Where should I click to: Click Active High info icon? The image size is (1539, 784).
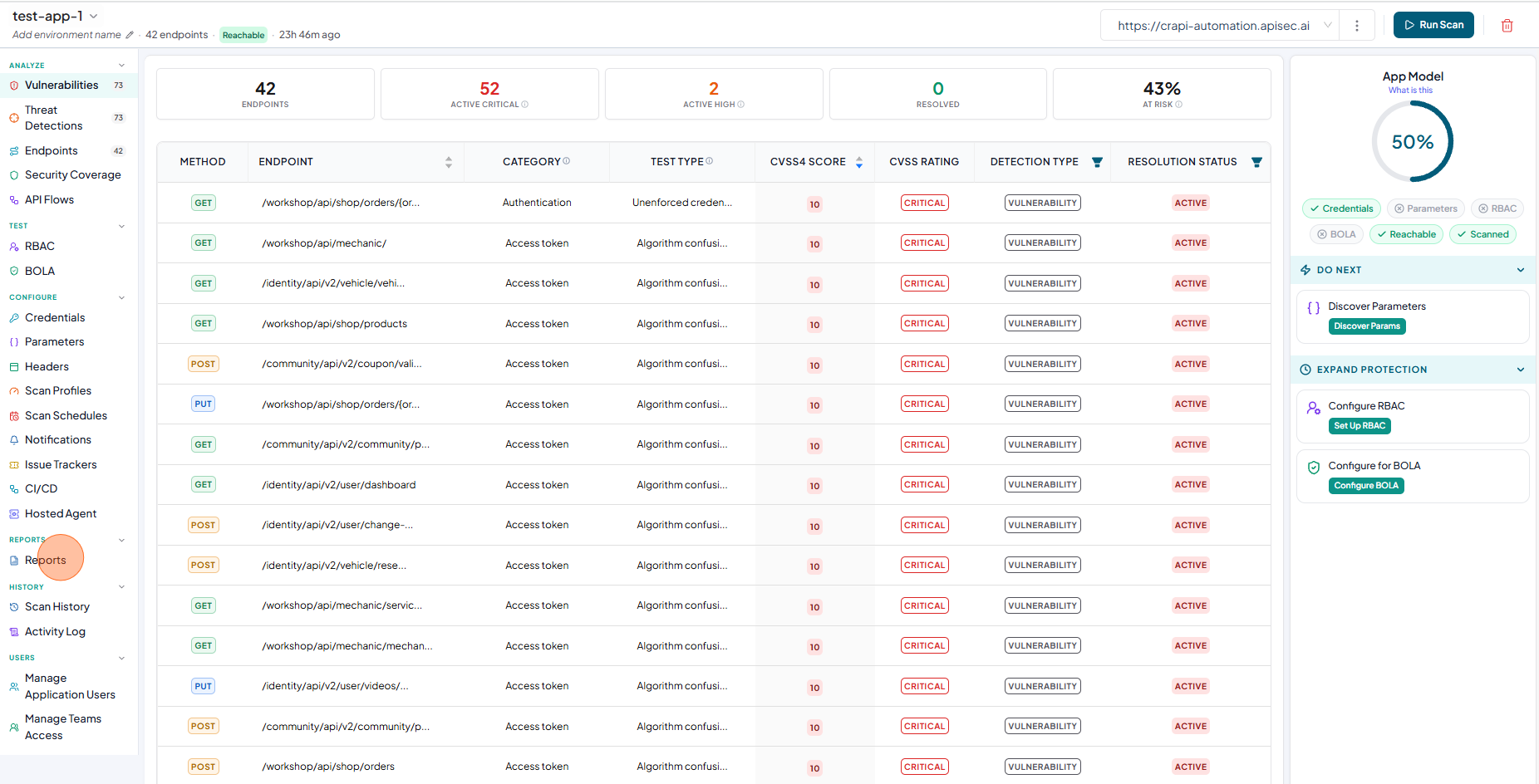tap(741, 105)
